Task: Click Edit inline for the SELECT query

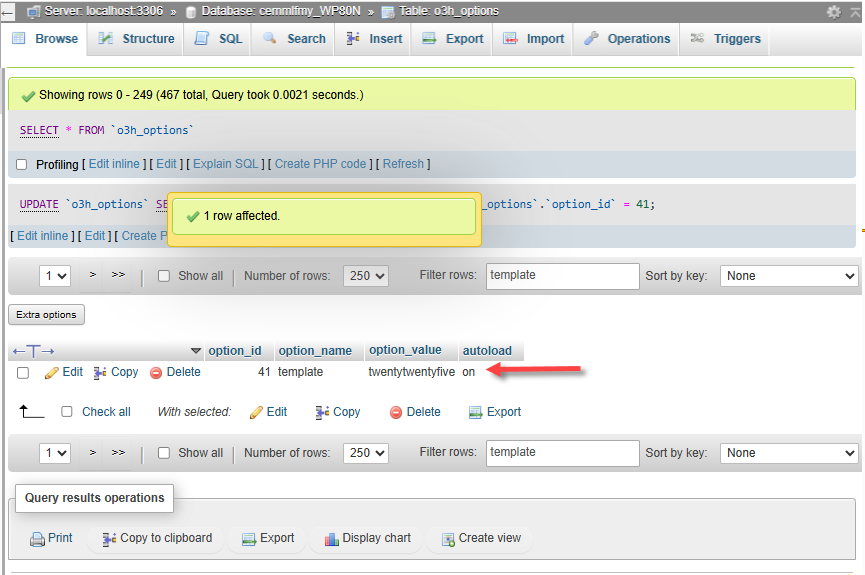Action: pos(114,164)
